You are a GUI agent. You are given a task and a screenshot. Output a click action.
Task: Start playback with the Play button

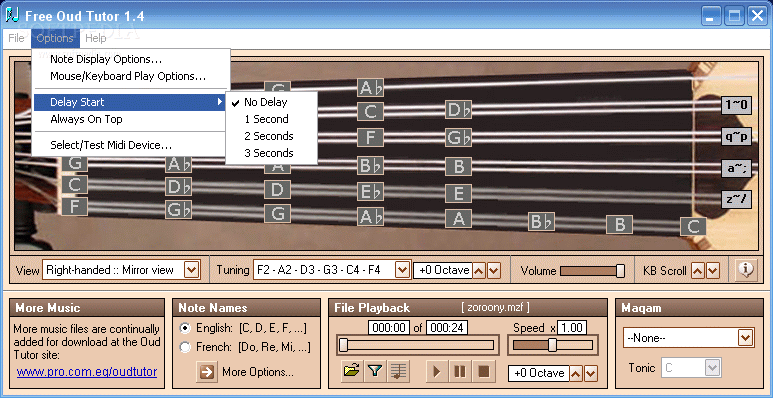tap(436, 371)
